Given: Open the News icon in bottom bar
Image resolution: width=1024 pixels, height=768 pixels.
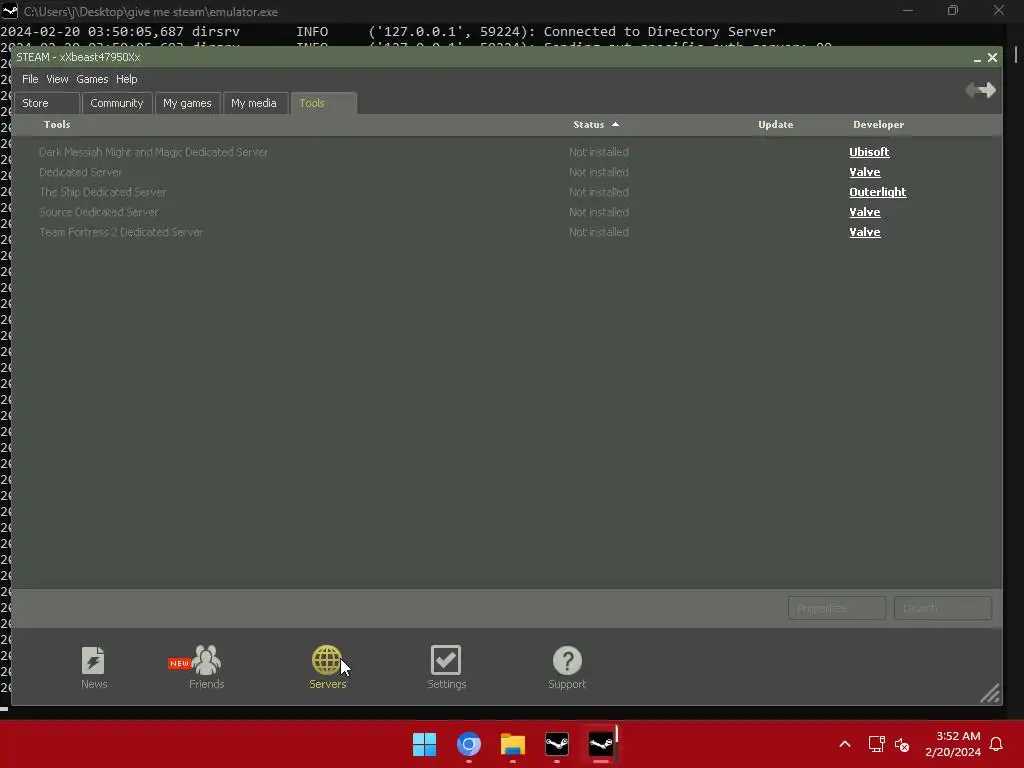Looking at the screenshot, I should [93, 667].
